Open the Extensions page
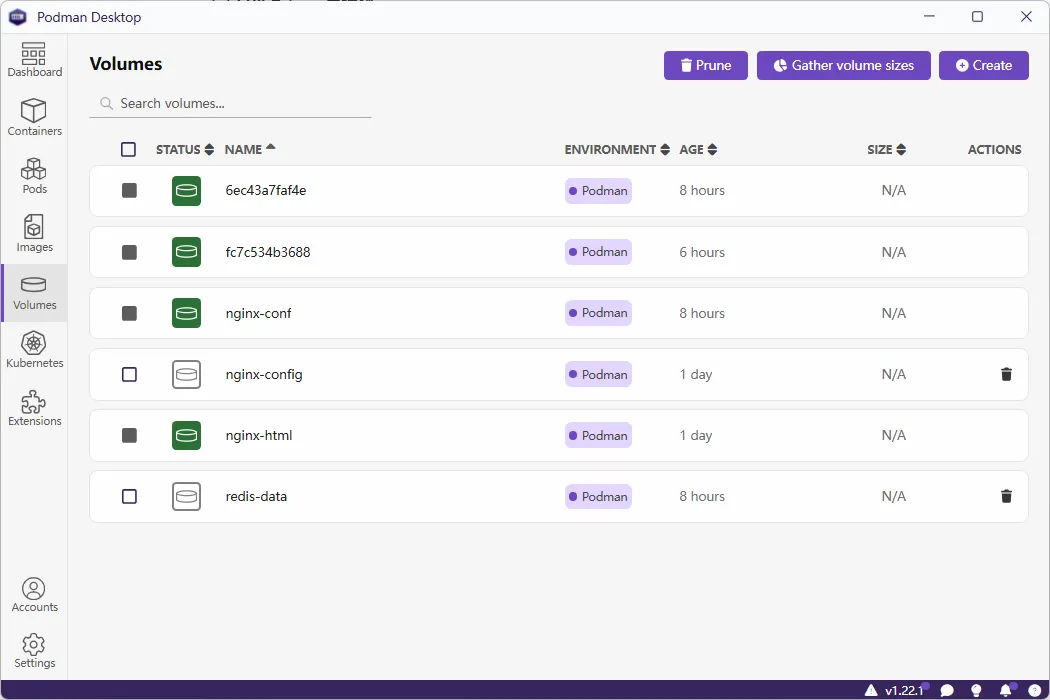The width and height of the screenshot is (1050, 700). click(34, 408)
